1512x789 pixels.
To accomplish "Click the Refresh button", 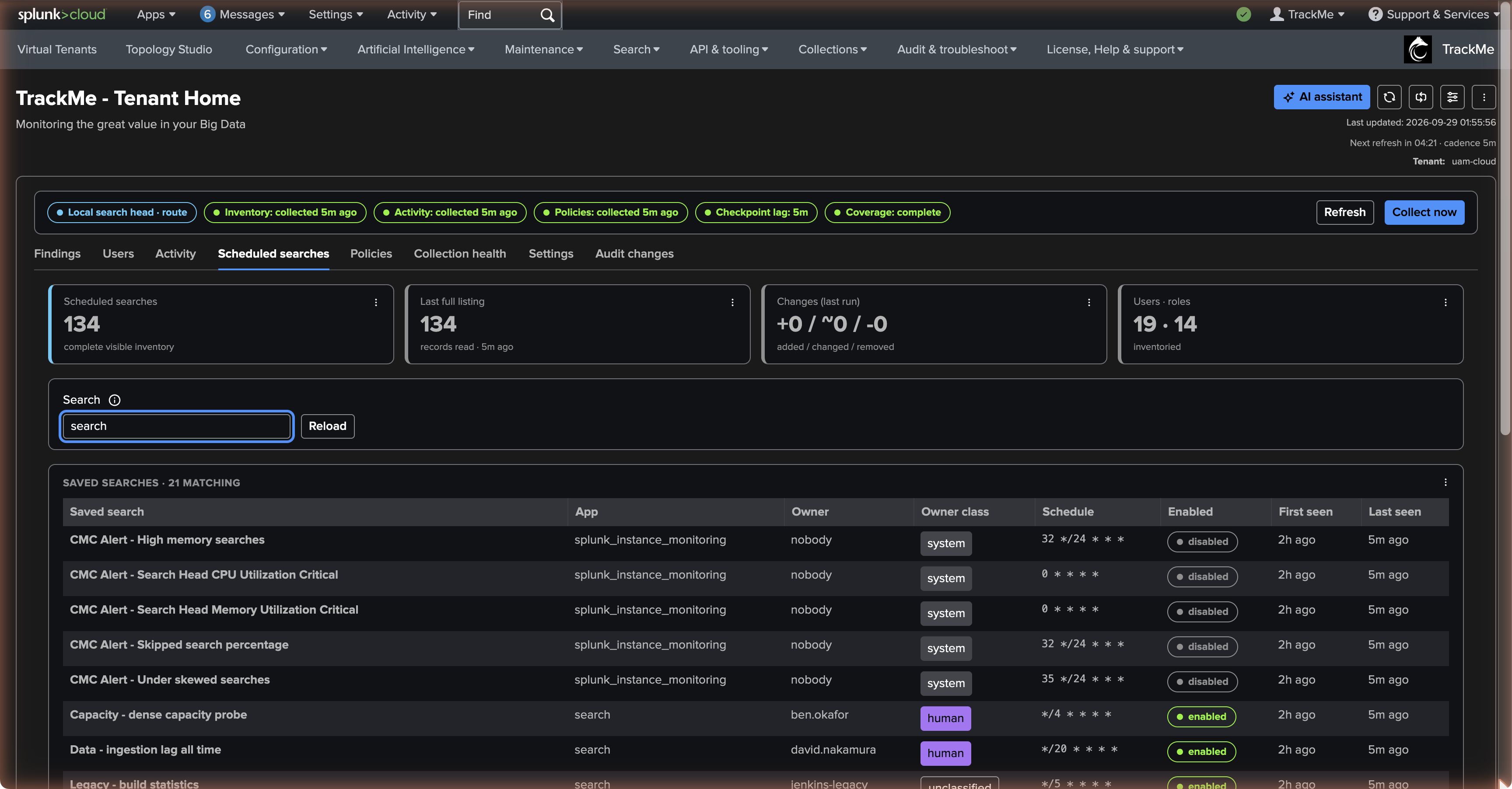I will tap(1345, 213).
